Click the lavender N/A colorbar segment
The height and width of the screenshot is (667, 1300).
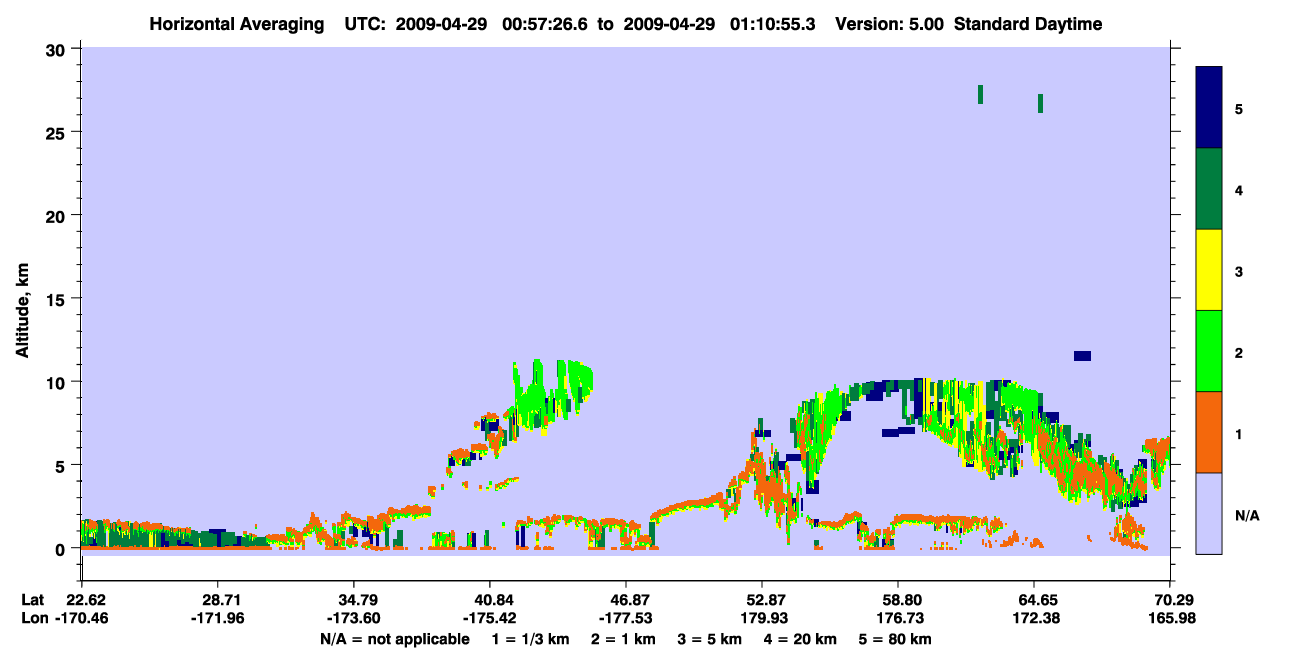pyautogui.click(x=1209, y=513)
